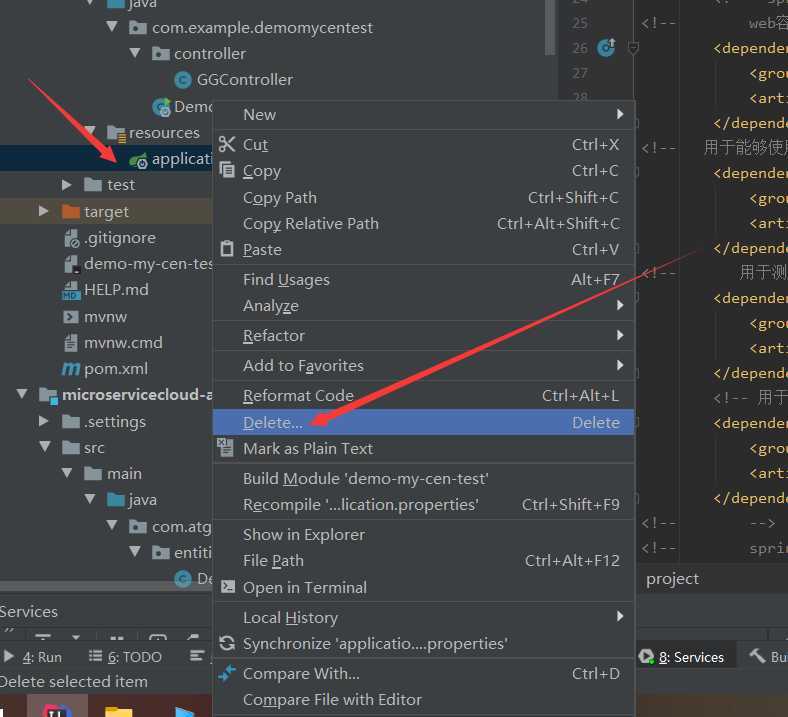Click the Synchronize refresh icon
Viewport: 788px width, 717px height.
click(227, 643)
